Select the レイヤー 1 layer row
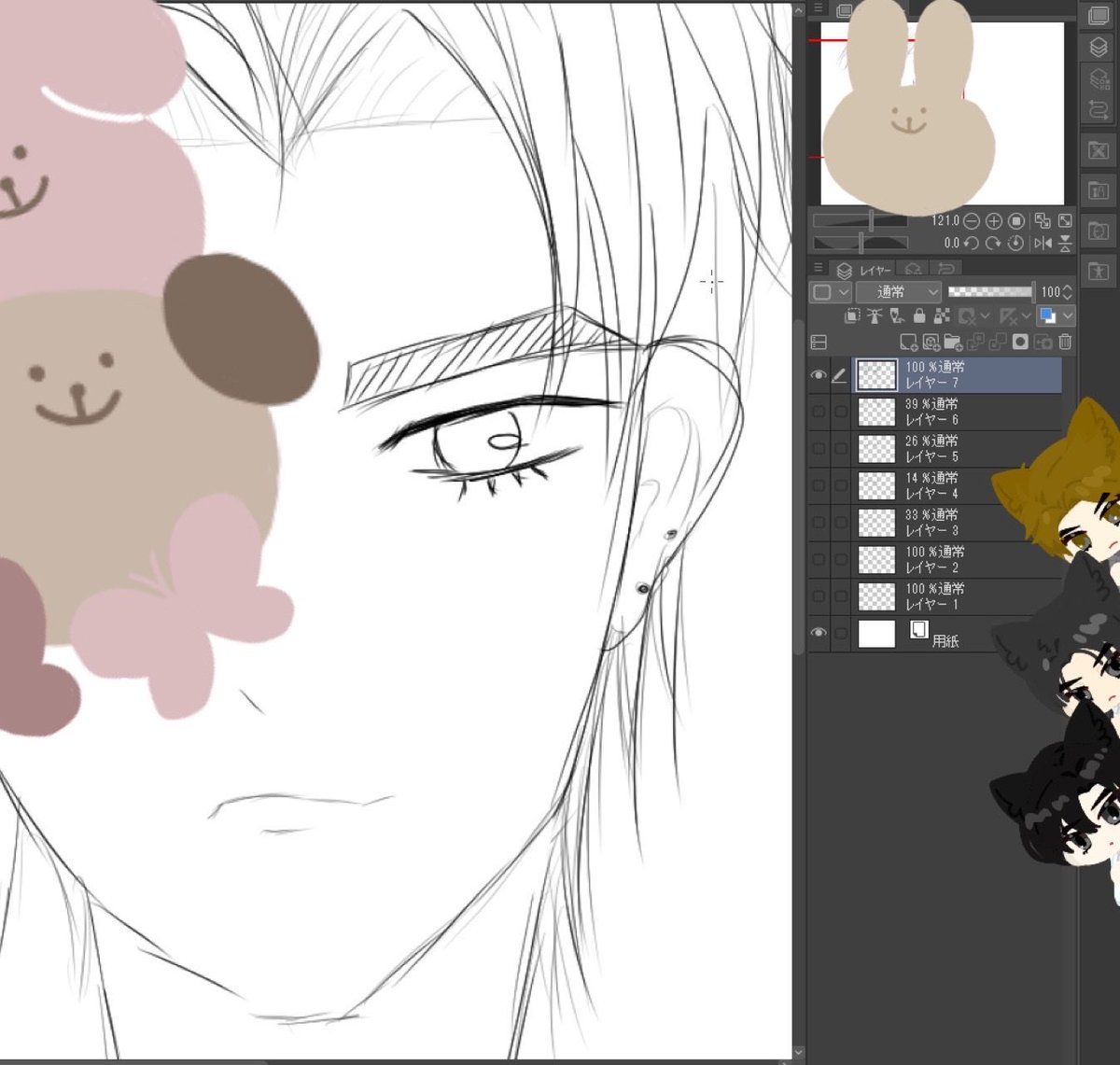This screenshot has width=1120, height=1065. [958, 596]
